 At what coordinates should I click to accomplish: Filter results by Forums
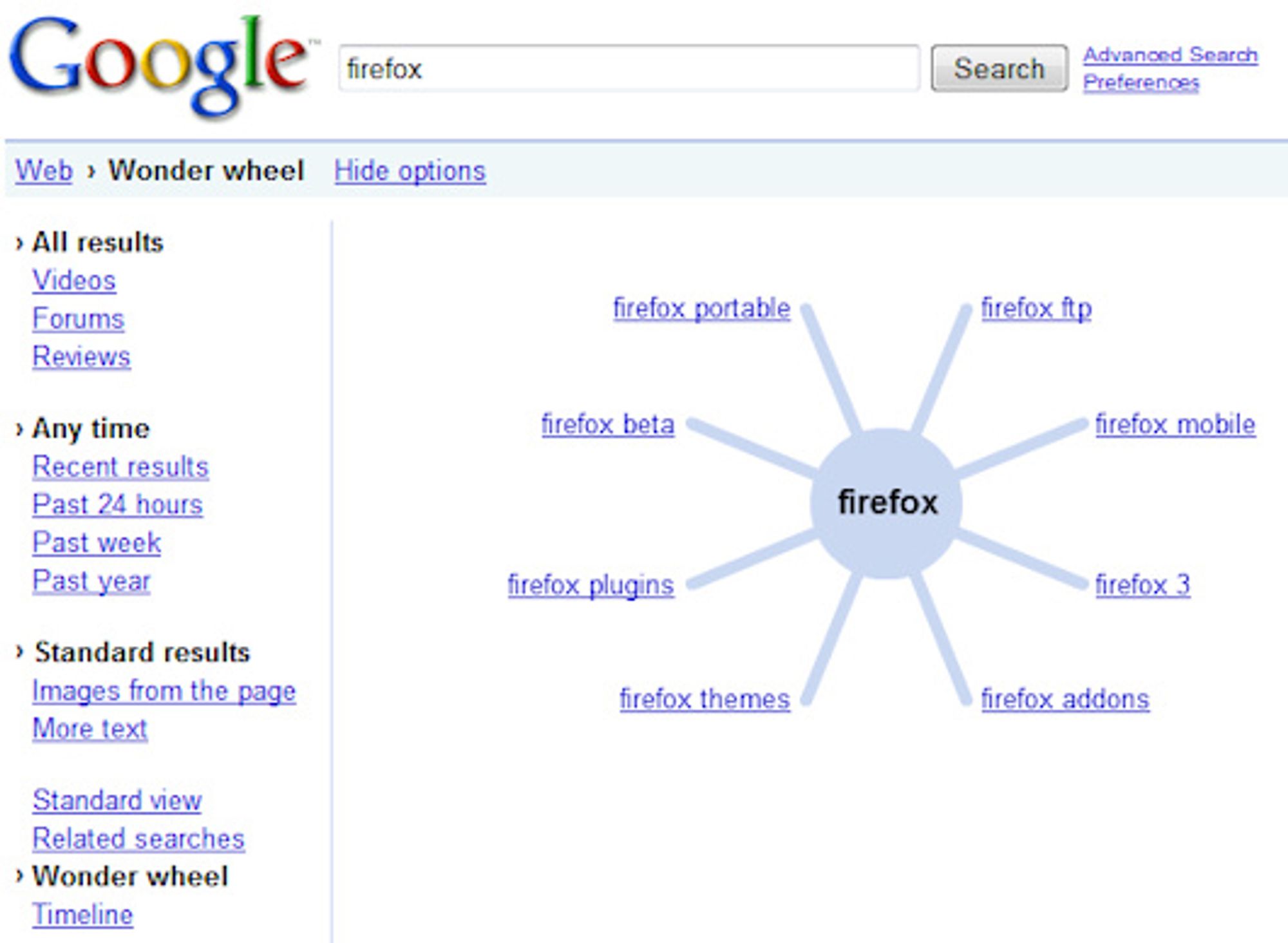point(78,319)
